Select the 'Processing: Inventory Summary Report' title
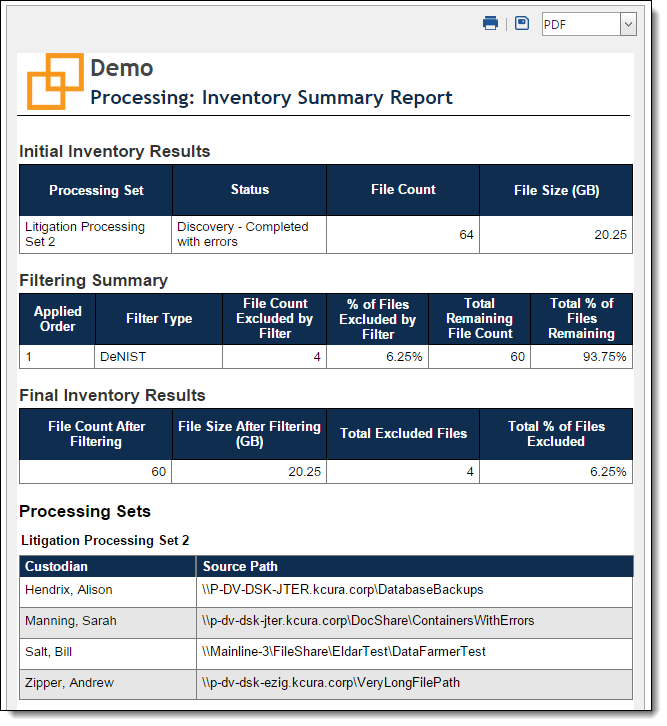The width and height of the screenshot is (667, 726). 271,98
